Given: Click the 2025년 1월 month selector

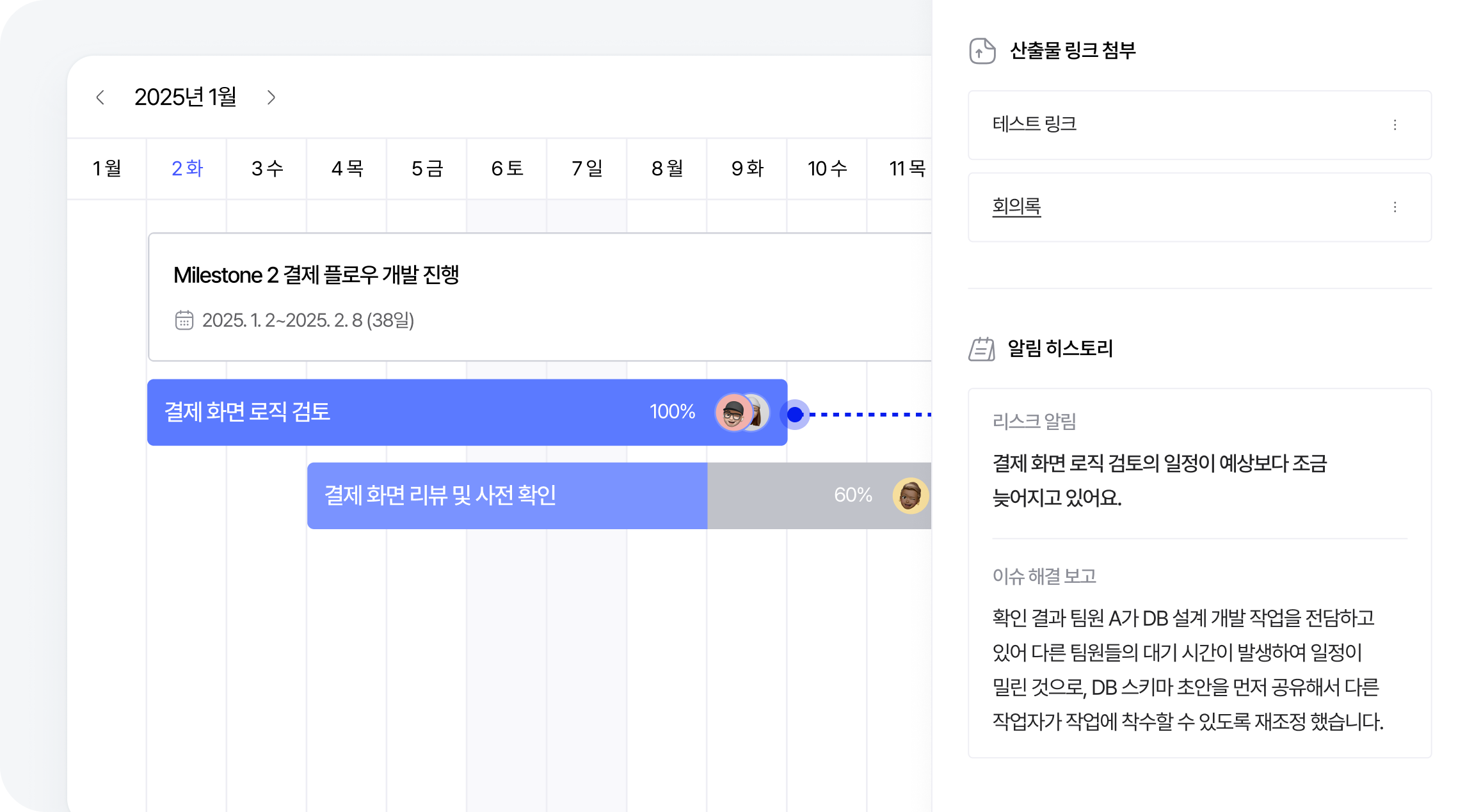Looking at the screenshot, I should [186, 97].
